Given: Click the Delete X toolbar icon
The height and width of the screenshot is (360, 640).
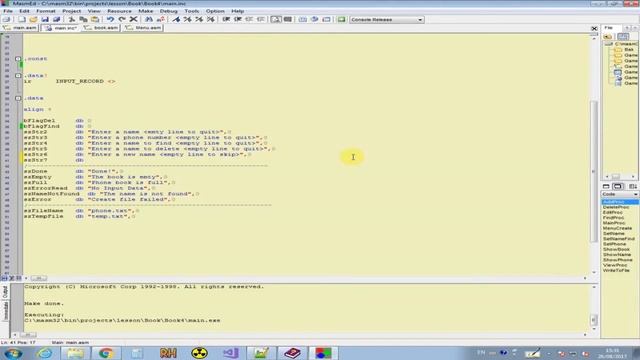Looking at the screenshot, I should [x=133, y=20].
